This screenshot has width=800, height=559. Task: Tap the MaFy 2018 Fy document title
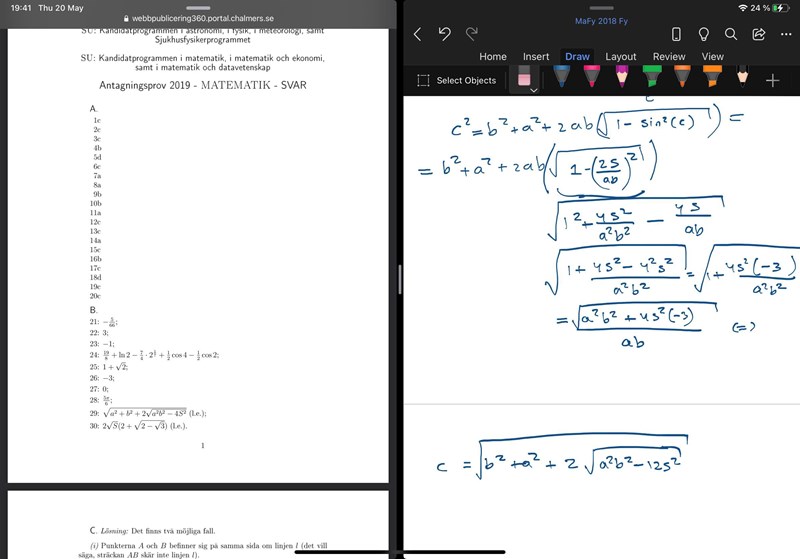601,20
